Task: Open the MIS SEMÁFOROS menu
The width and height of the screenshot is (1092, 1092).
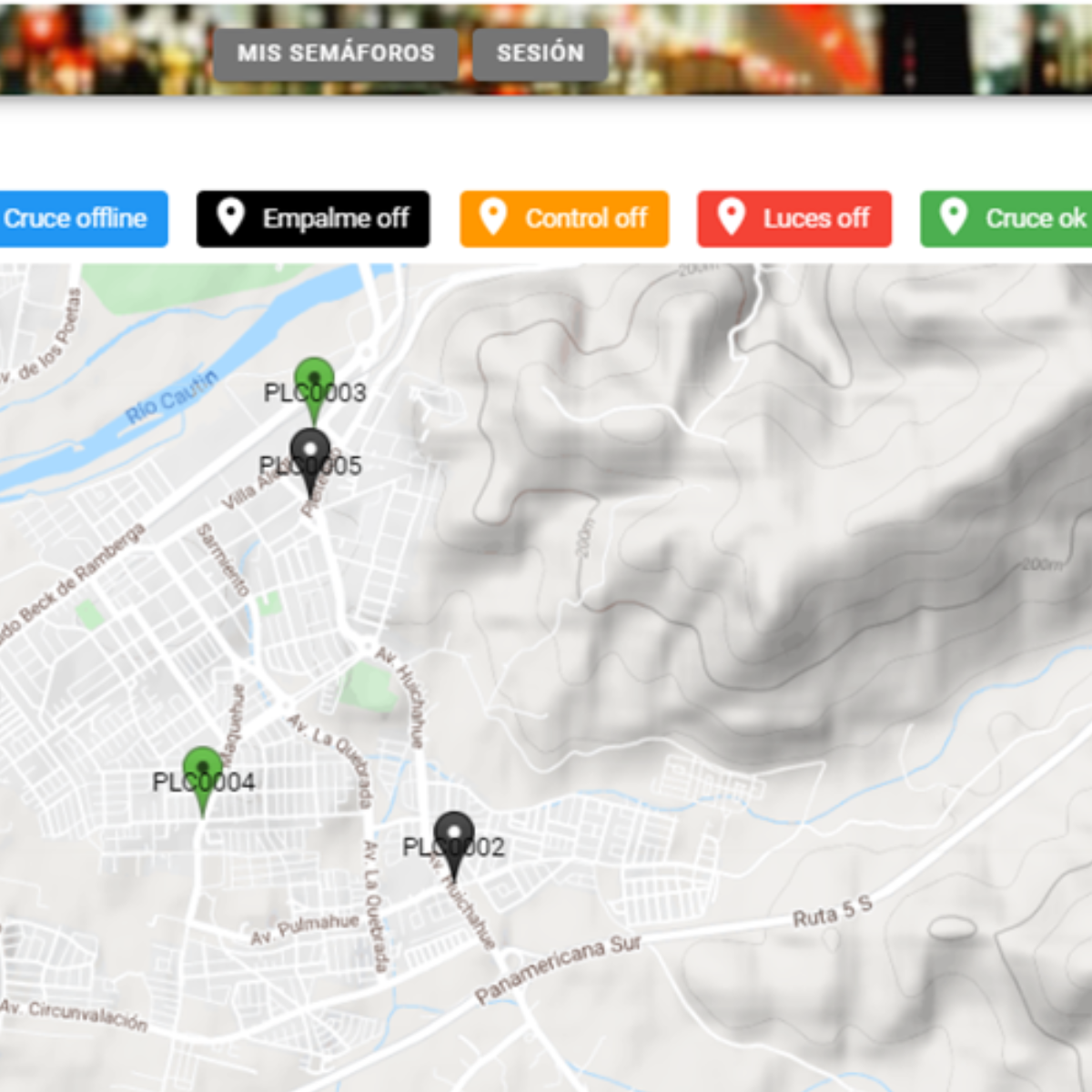Action: 336,54
